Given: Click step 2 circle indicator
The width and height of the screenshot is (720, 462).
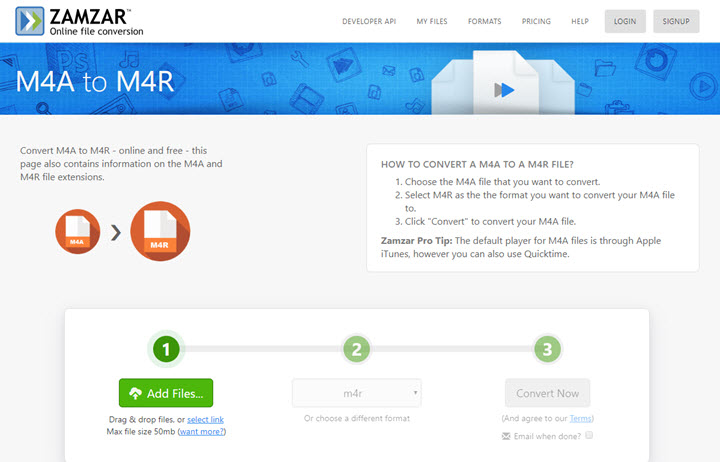Looking at the screenshot, I should tap(356, 349).
